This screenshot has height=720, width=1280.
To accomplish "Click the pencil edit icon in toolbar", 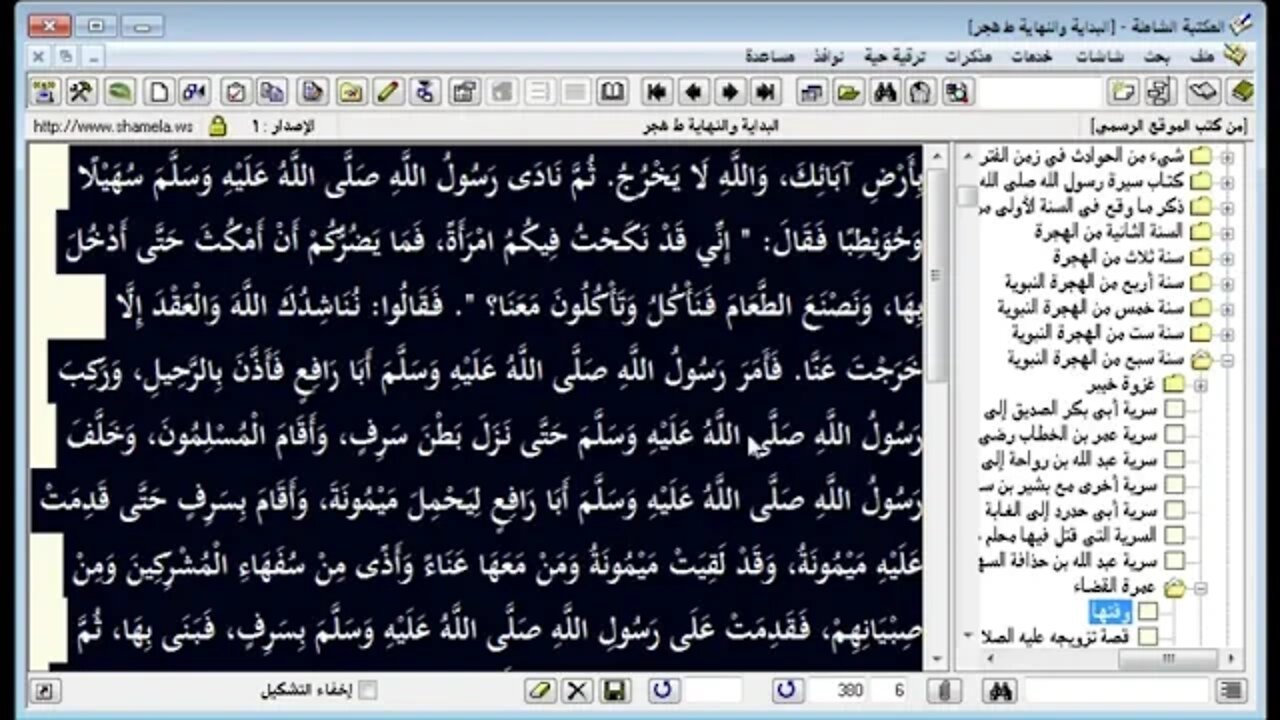I will click(x=387, y=93).
